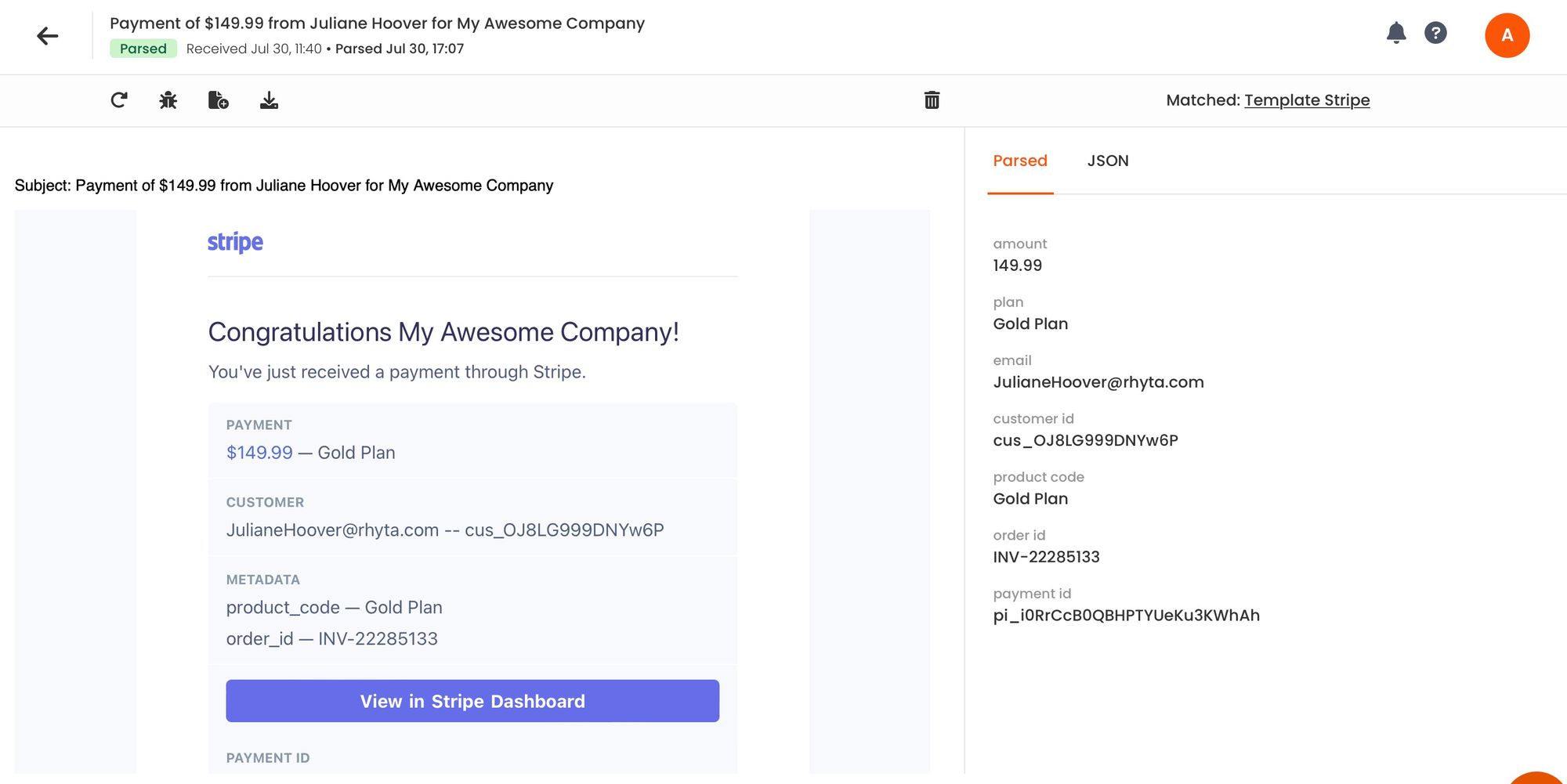The image size is (1567, 784).
Task: Click the customer id parsed value
Action: tap(1085, 440)
